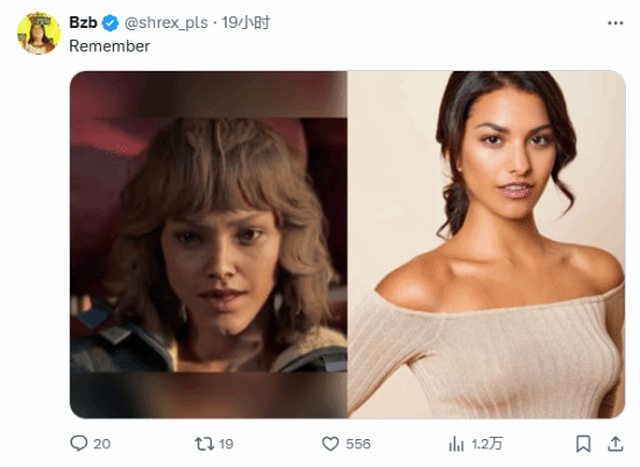The height and width of the screenshot is (467, 640).
Task: Click the like count 556
Action: tap(358, 443)
